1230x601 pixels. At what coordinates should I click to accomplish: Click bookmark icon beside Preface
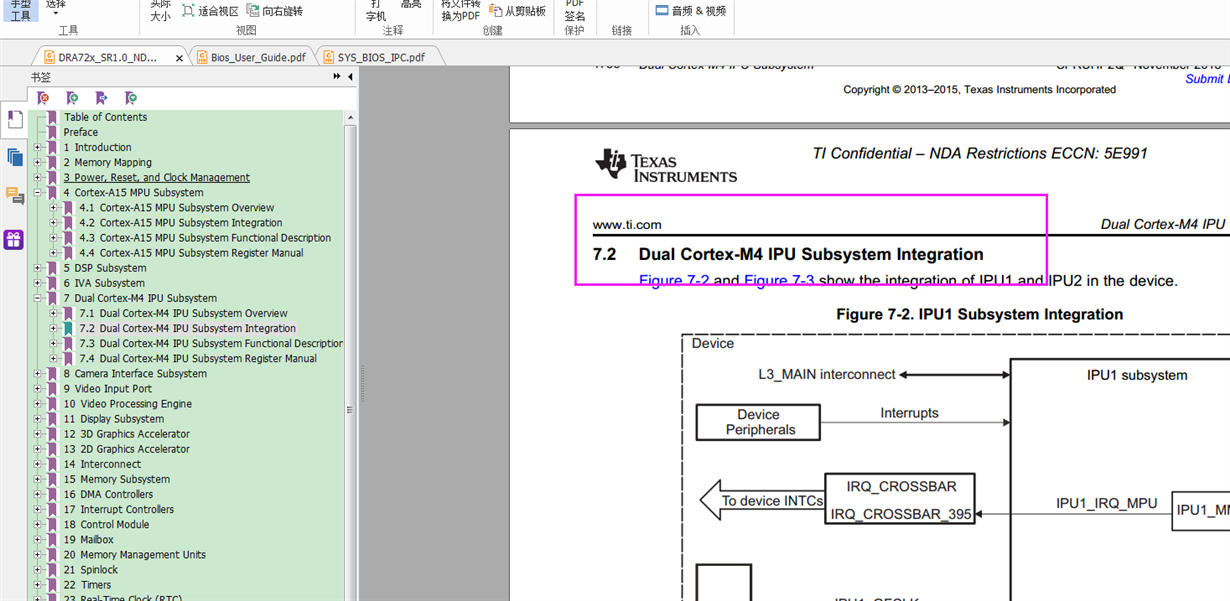point(53,132)
